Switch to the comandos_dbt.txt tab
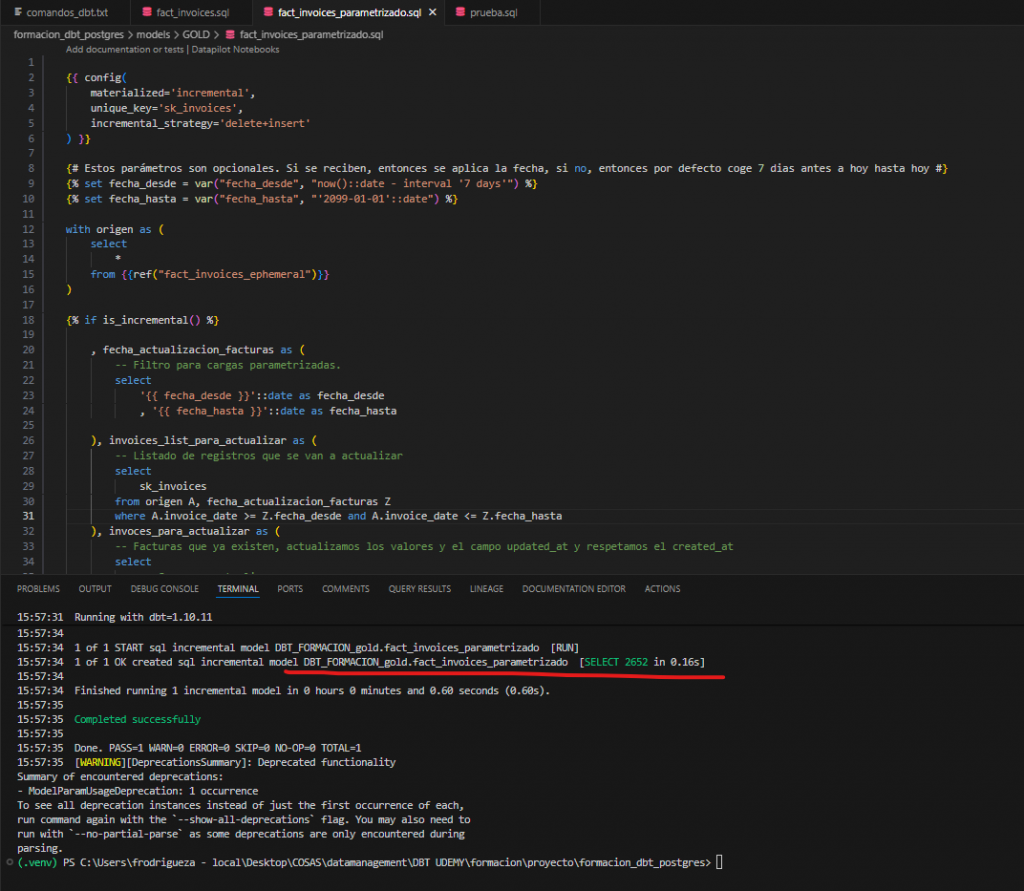The height and width of the screenshot is (891, 1024). click(67, 13)
